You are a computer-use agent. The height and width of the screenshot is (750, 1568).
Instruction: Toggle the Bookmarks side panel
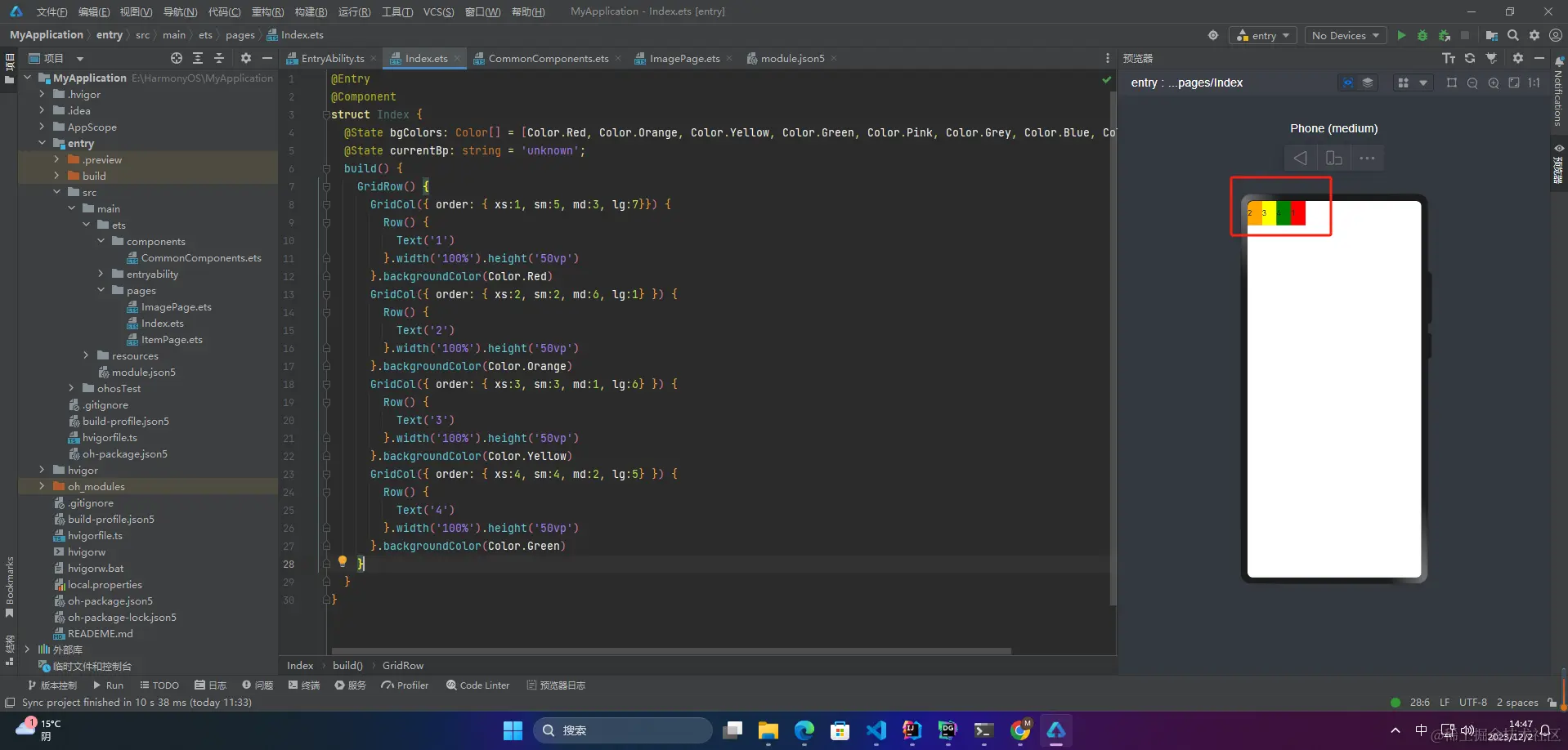pyautogui.click(x=9, y=587)
